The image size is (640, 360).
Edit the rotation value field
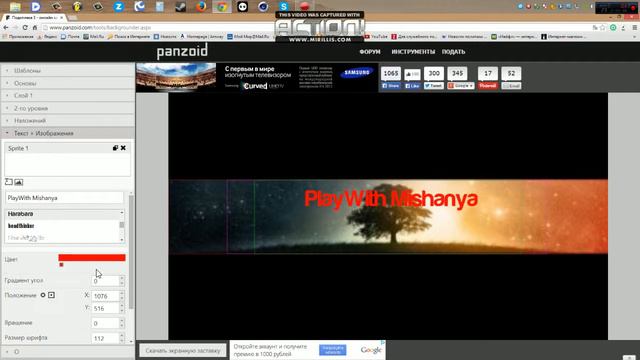[x=105, y=323]
